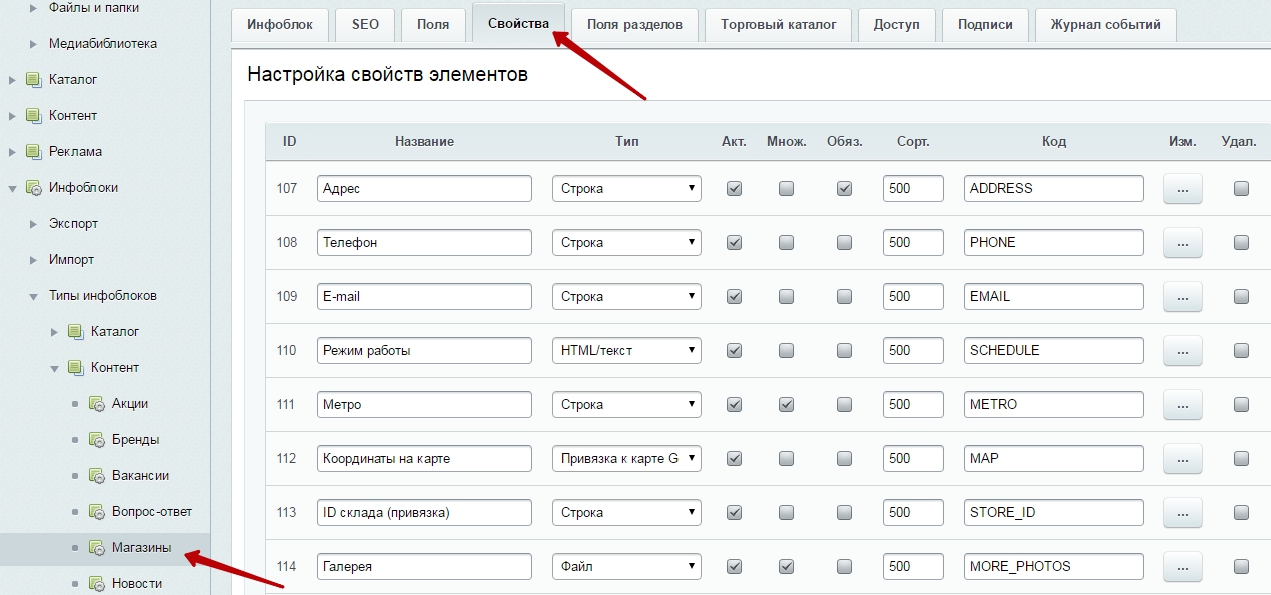
Task: Disable multiple checkbox for Метро property
Action: pos(787,404)
